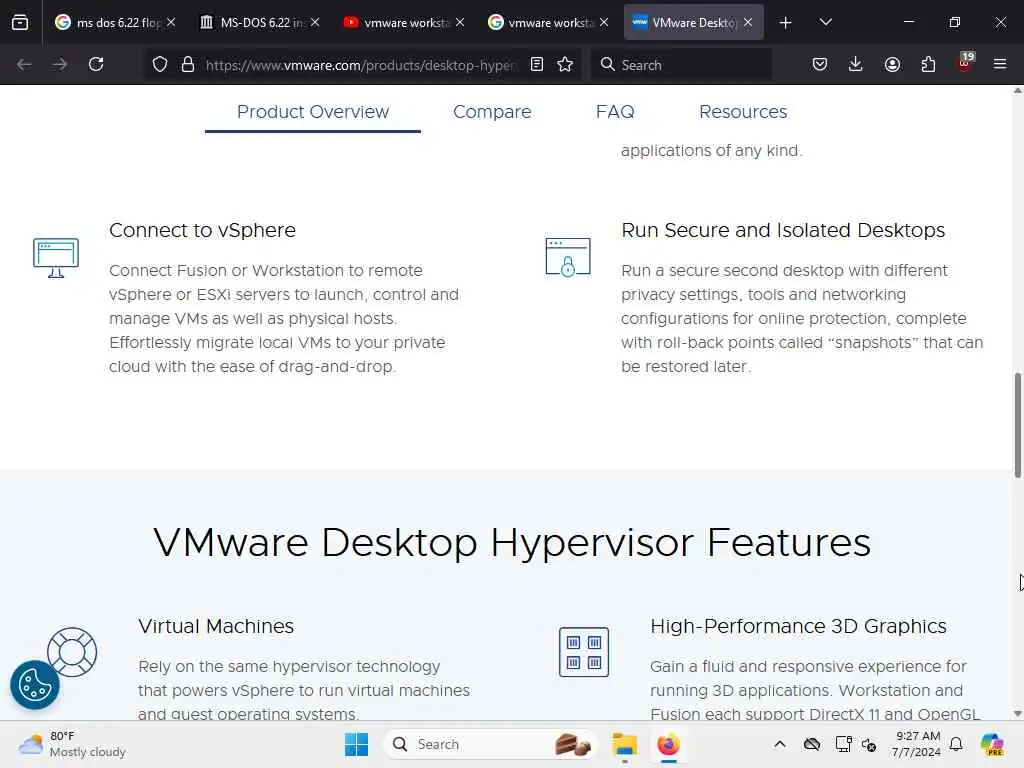Click VMware Desktop Hypervisor Features heading

512,542
